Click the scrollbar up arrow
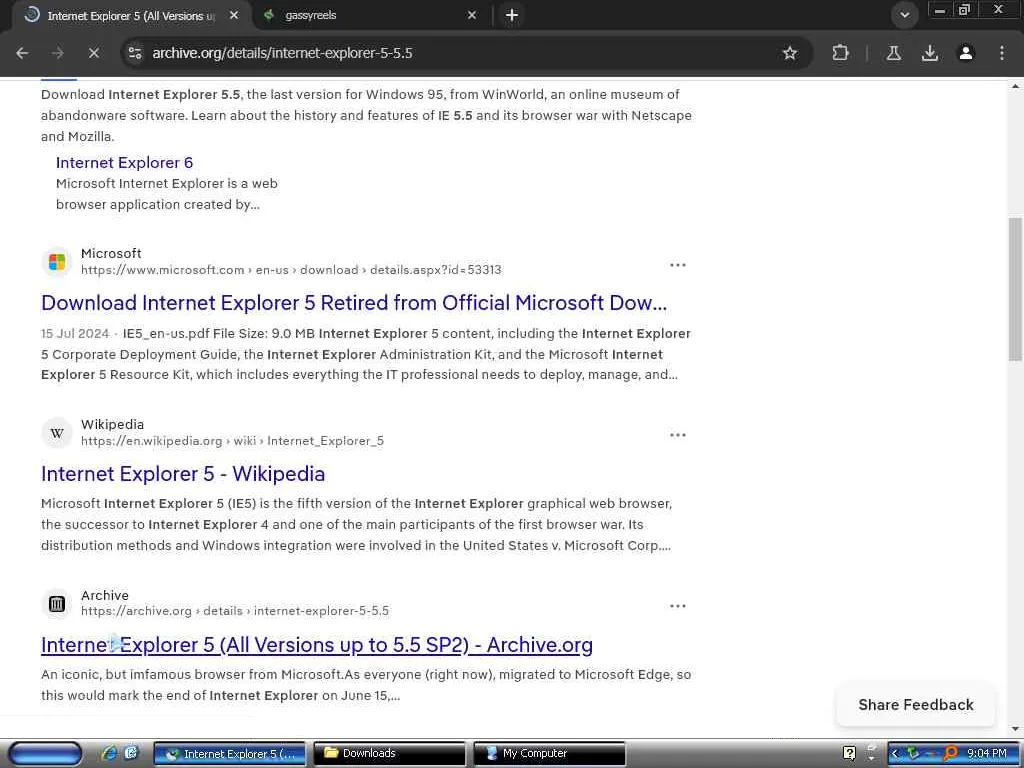This screenshot has width=1024, height=768. point(1015,86)
